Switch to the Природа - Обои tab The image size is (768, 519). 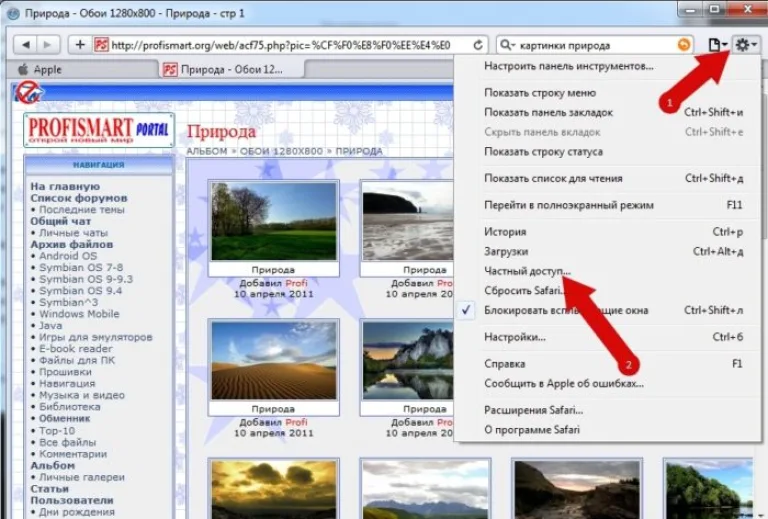[x=232, y=70]
